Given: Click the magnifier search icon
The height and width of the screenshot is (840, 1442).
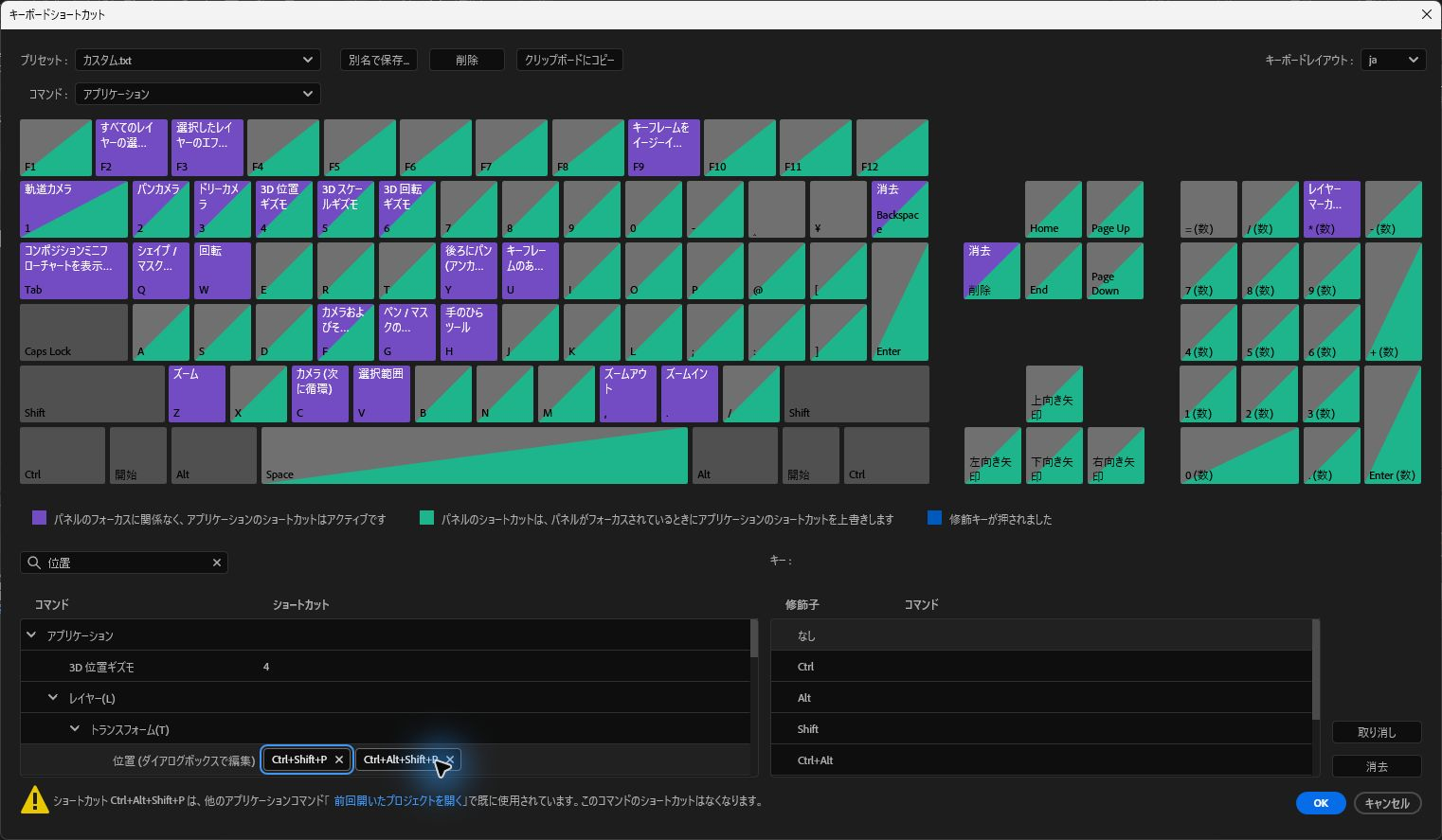Looking at the screenshot, I should 34,563.
